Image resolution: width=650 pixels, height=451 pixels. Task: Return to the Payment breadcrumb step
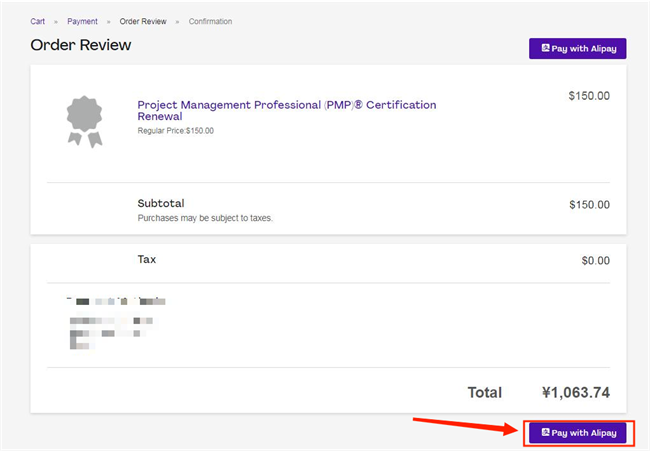point(82,21)
